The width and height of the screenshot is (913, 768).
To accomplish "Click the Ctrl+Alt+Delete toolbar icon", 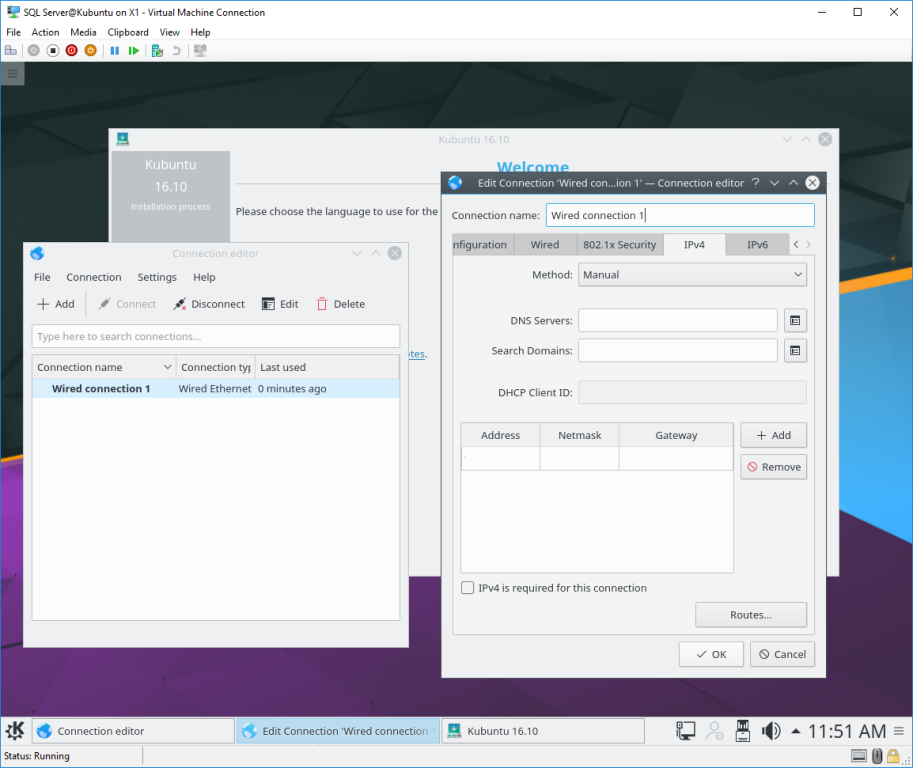I will 11,51.
